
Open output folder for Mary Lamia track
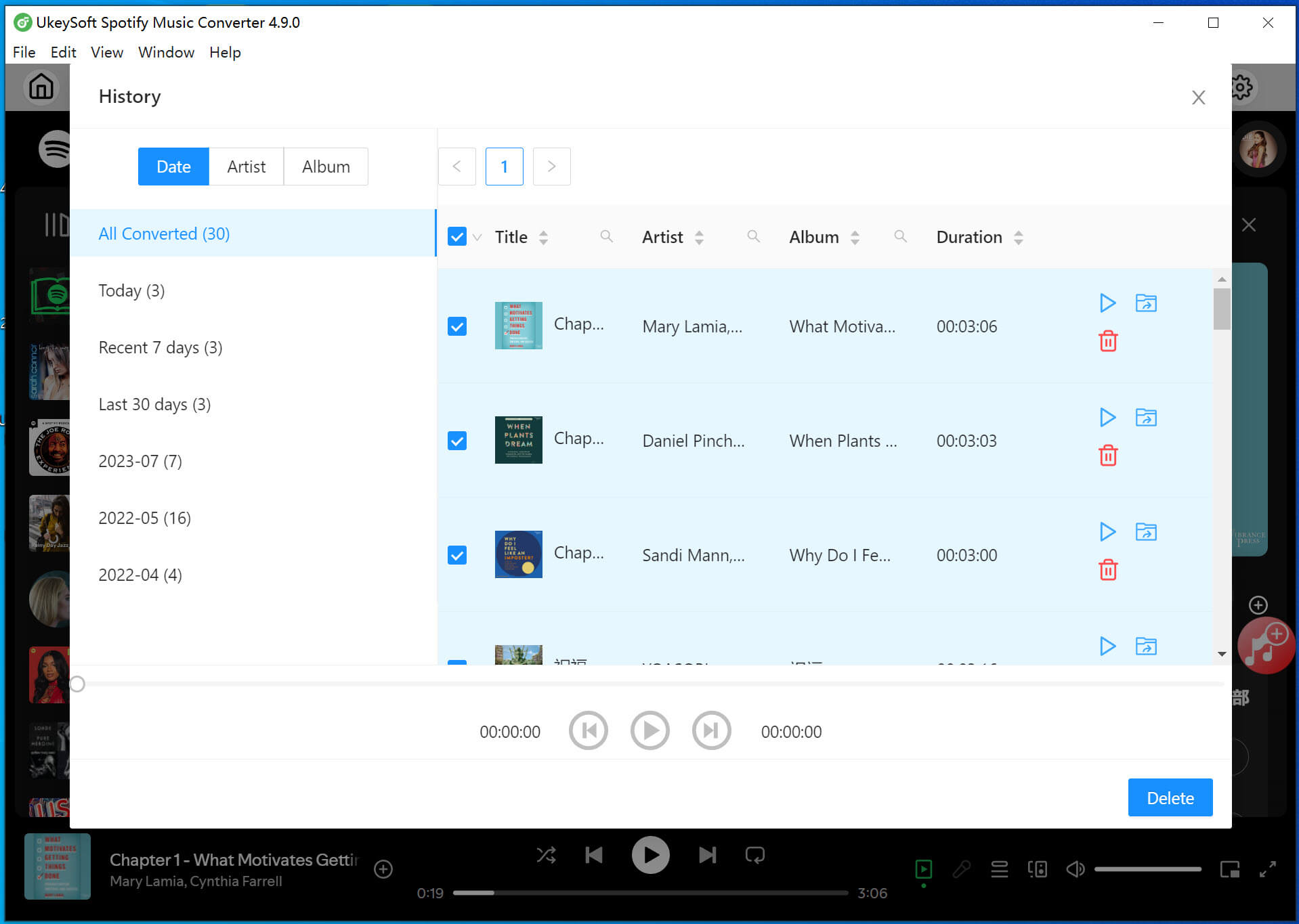pos(1146,303)
